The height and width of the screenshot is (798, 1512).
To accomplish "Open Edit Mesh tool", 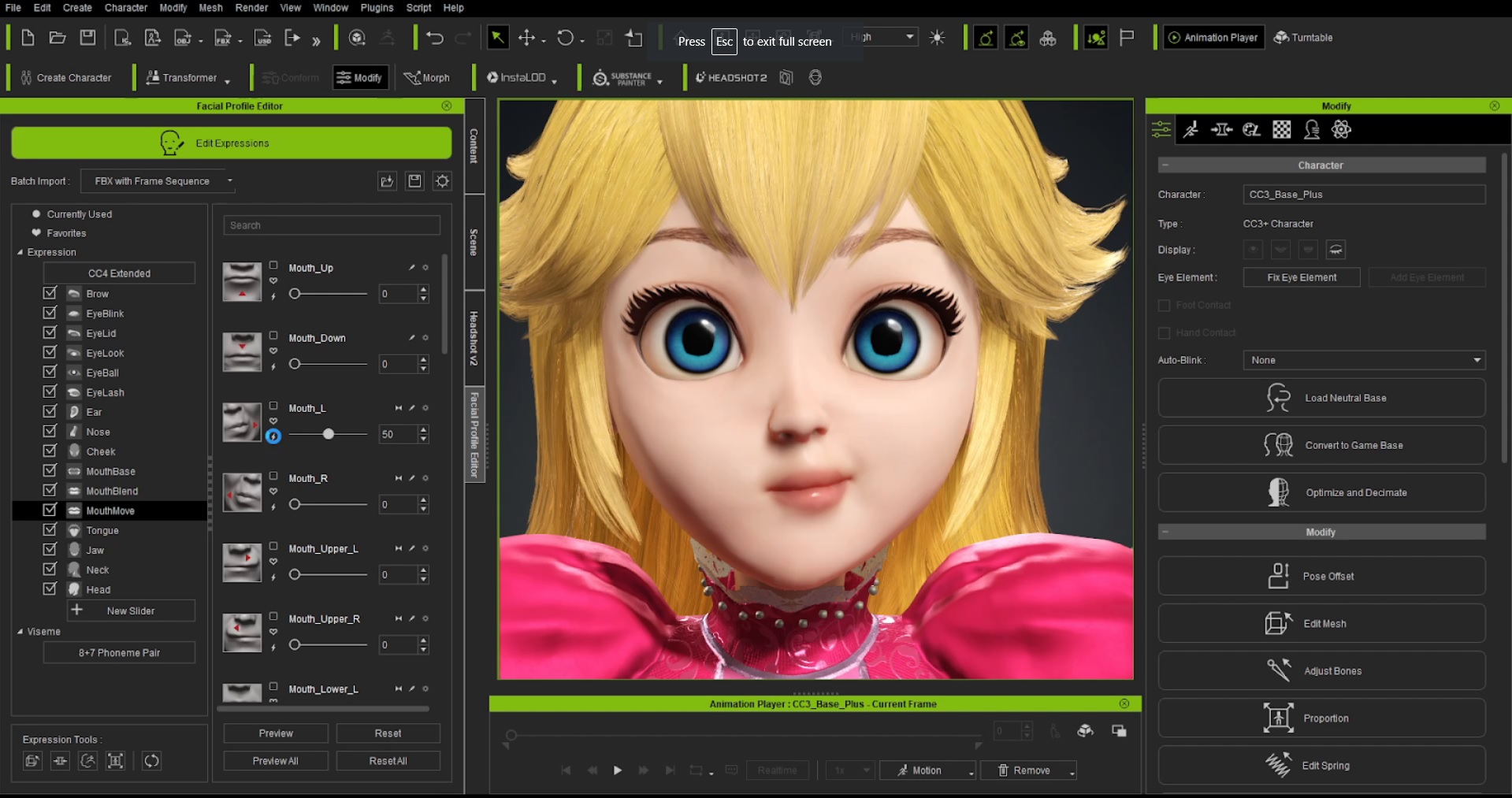I will [x=1321, y=623].
